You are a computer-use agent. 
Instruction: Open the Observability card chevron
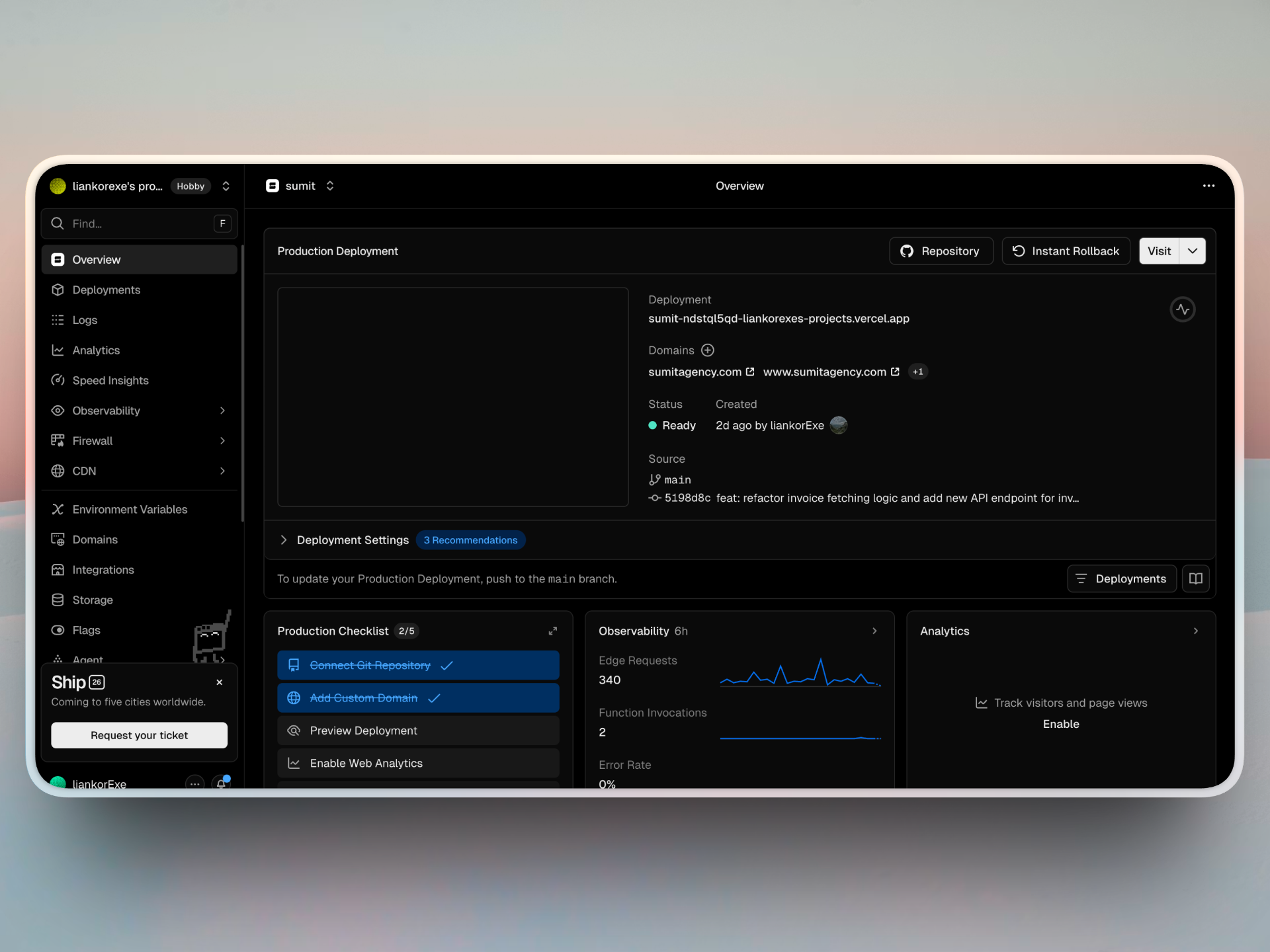tap(875, 631)
